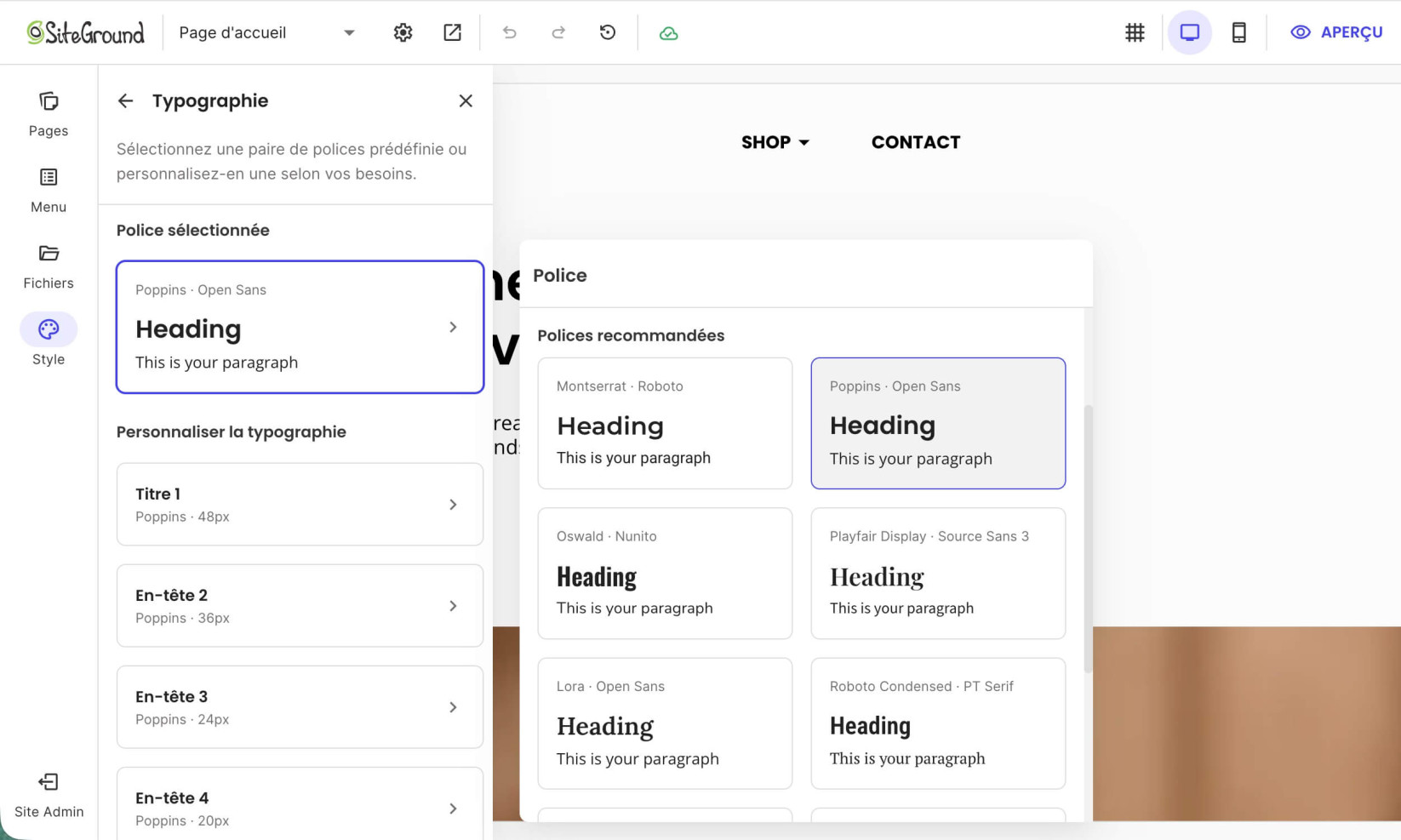Open site in new tab icon
The width and height of the screenshot is (1401, 840).
click(452, 32)
